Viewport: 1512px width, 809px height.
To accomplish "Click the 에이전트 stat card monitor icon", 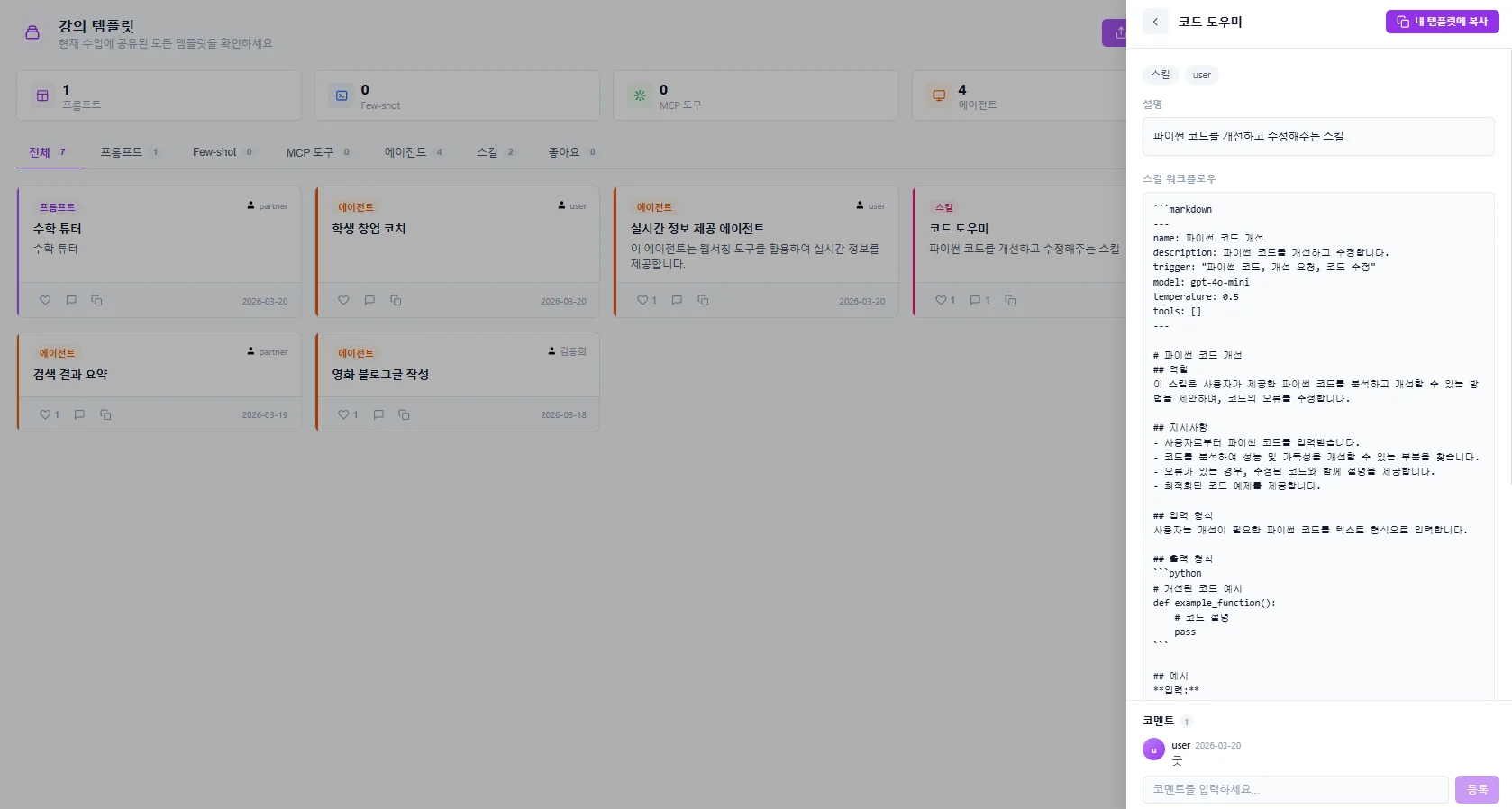I will pyautogui.click(x=939, y=95).
